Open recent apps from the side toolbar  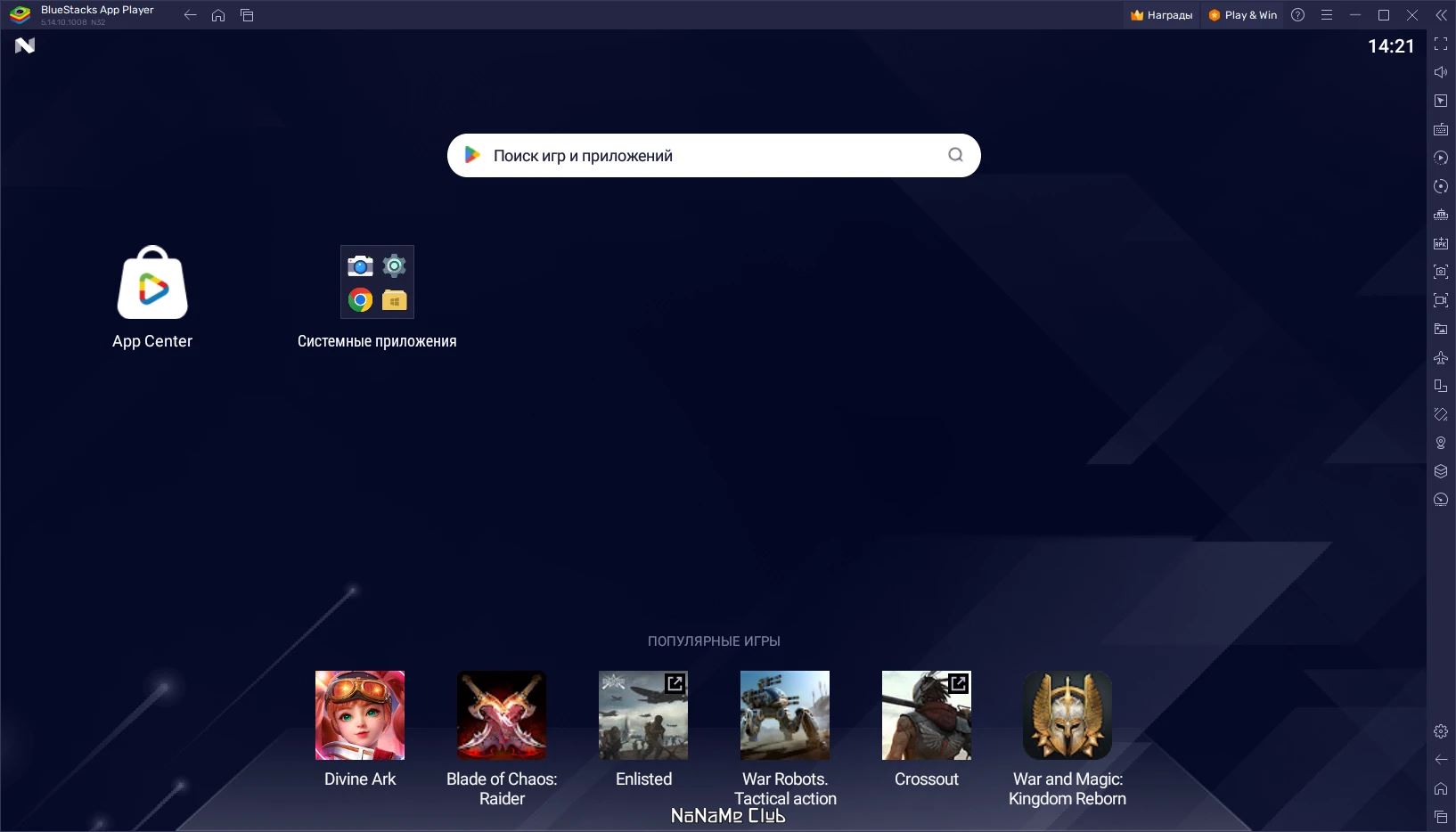click(1441, 817)
